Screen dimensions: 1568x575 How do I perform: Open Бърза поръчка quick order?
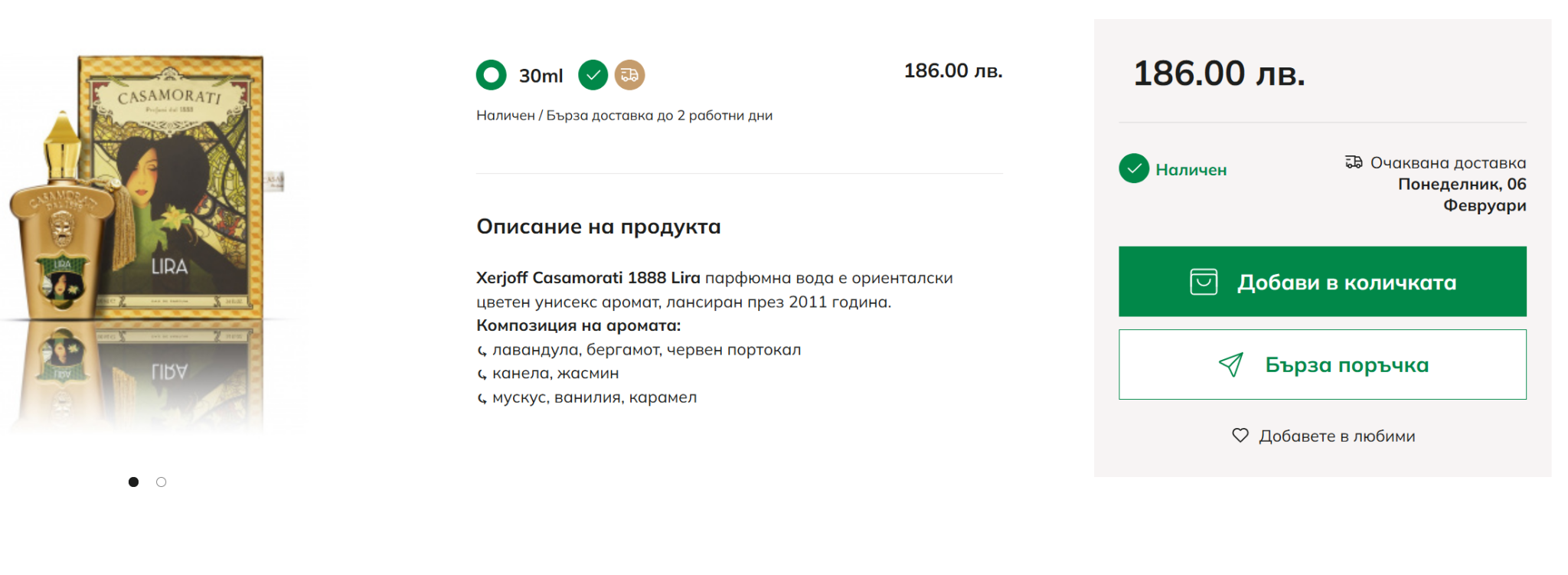[1345, 364]
